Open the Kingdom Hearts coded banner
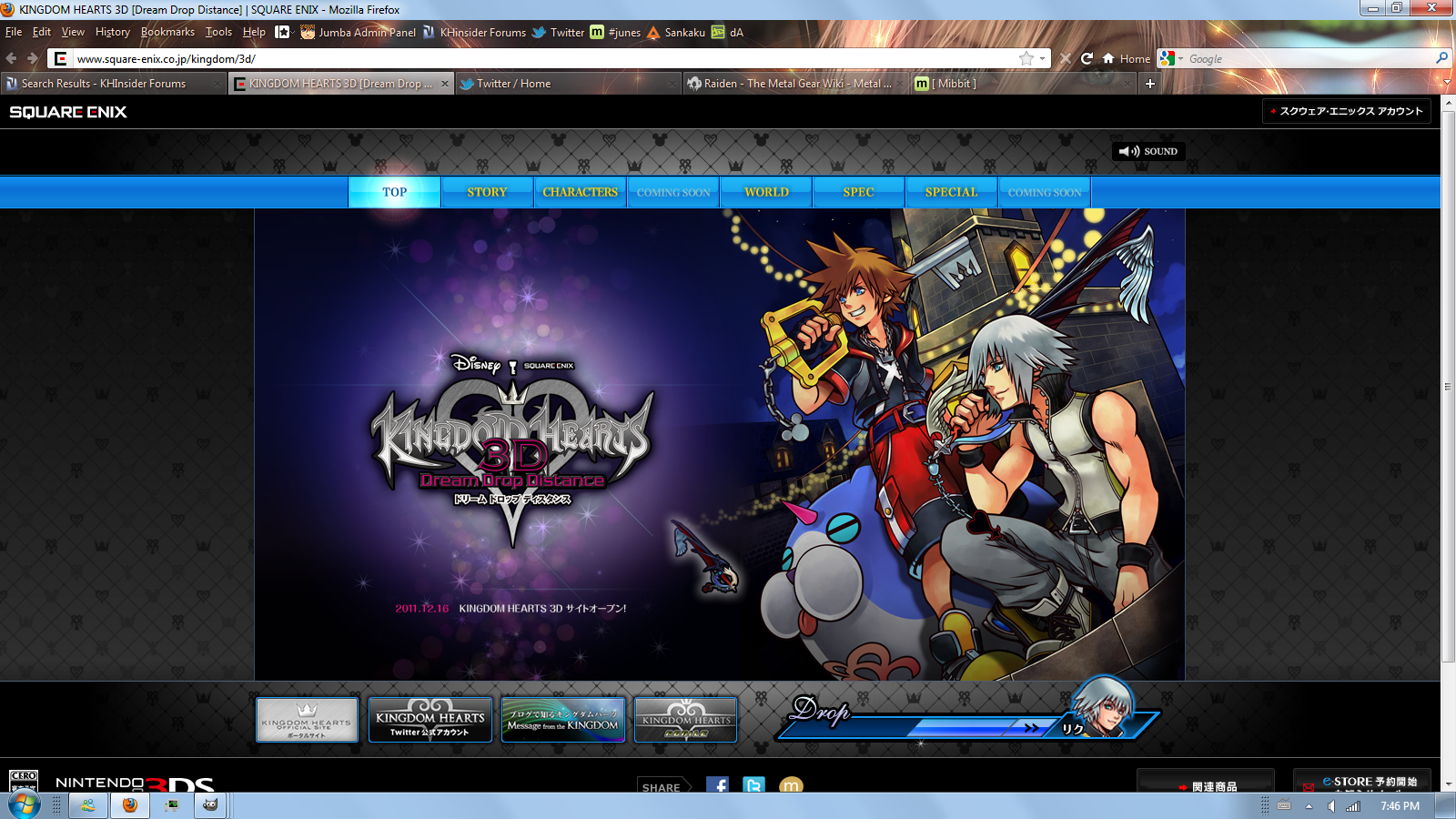 [686, 719]
